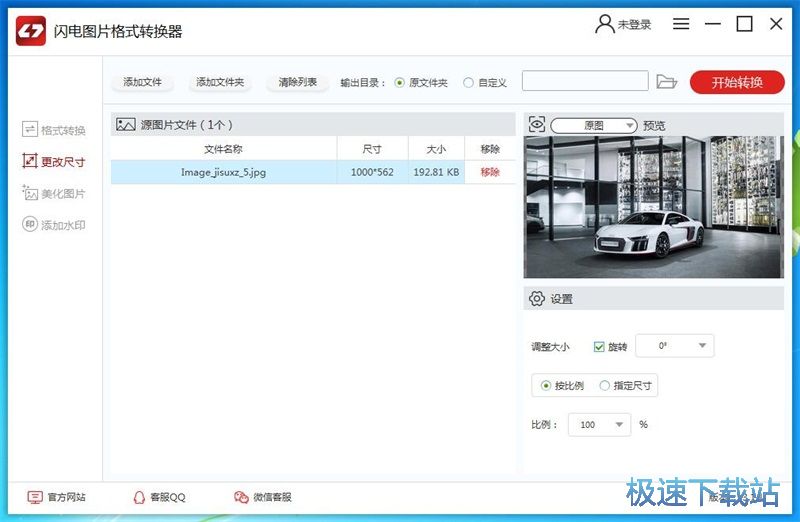Click the 移除 column header
Screen dimensions: 800x522
490,149
